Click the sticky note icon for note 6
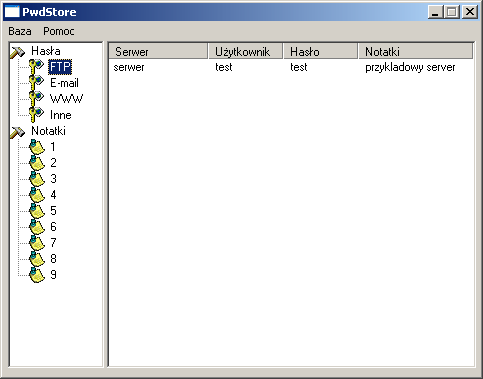This screenshot has width=483, height=379. [x=37, y=227]
